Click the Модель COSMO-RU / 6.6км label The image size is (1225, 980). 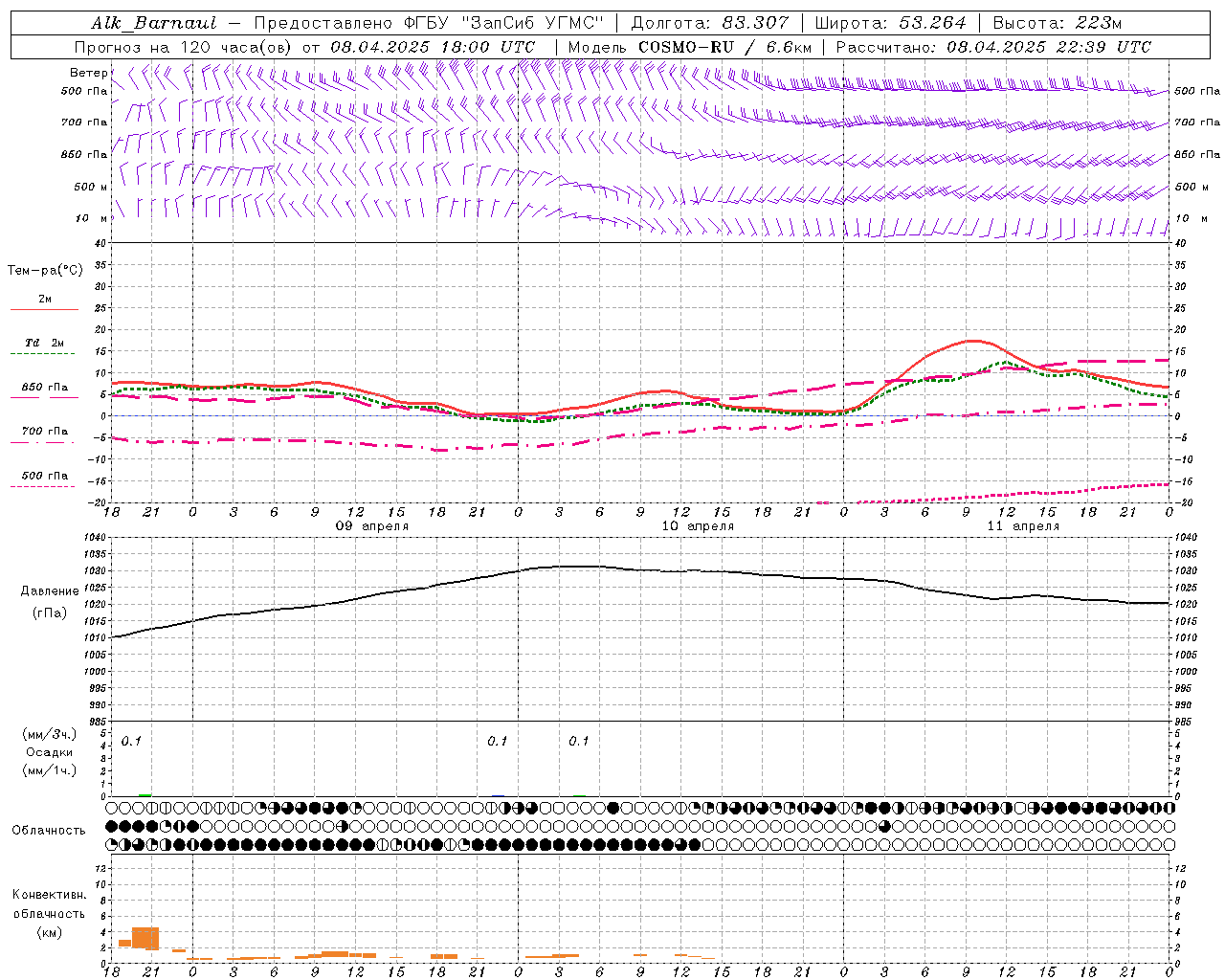point(690,47)
